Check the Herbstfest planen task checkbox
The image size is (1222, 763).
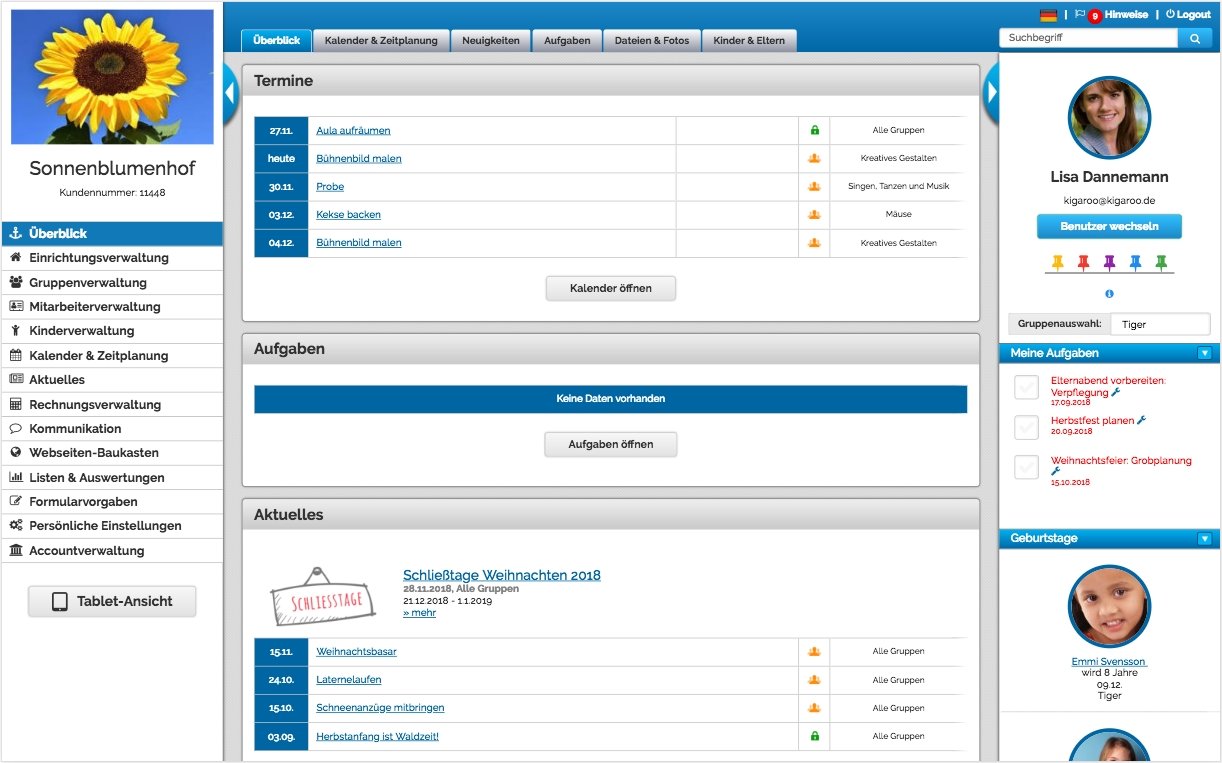tap(1027, 427)
